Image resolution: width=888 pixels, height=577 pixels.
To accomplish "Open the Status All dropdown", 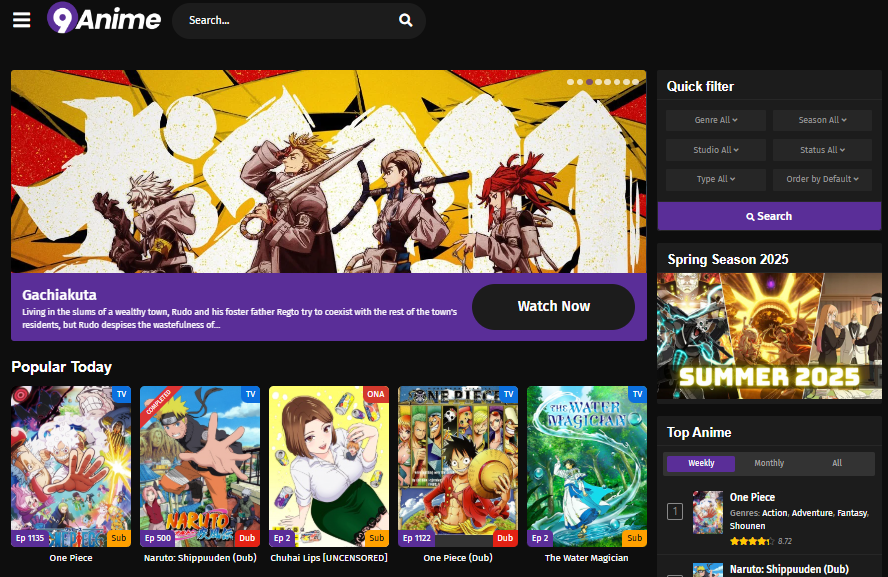I will [x=822, y=150].
